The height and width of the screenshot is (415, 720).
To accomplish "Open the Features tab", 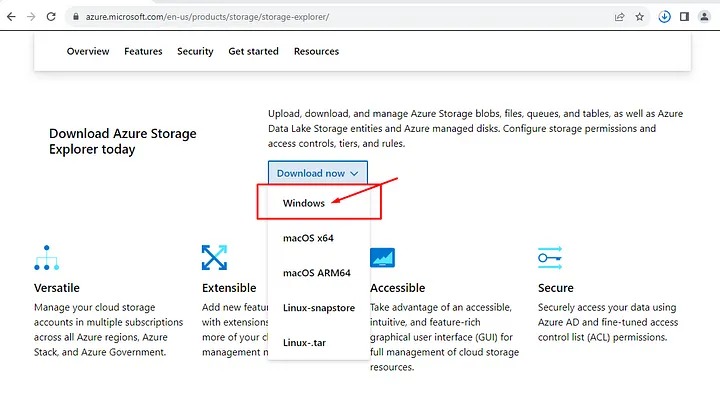I will coord(144,51).
